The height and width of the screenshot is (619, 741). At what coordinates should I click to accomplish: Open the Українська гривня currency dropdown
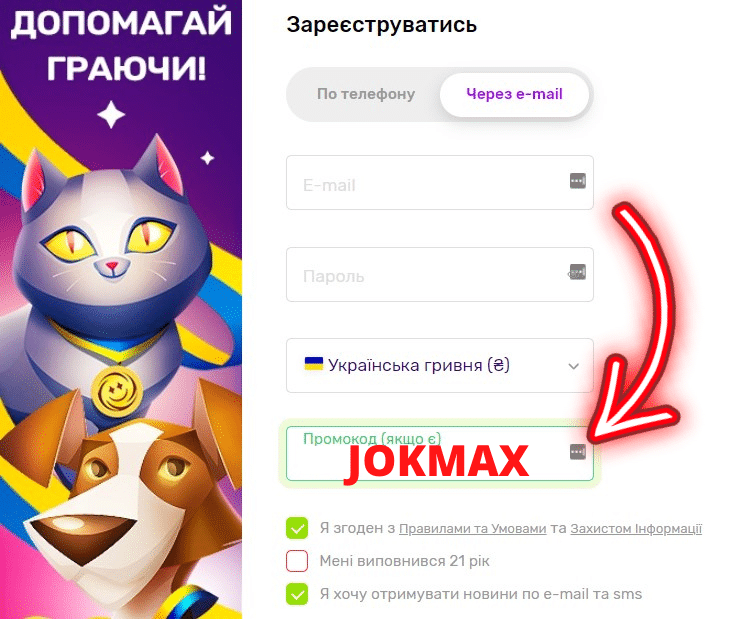point(439,365)
